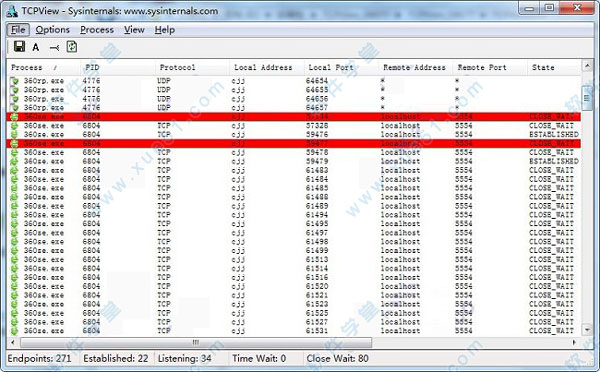The height and width of the screenshot is (372, 600).
Task: Click the 360se.exe icon for port 61499
Action: tap(15, 251)
